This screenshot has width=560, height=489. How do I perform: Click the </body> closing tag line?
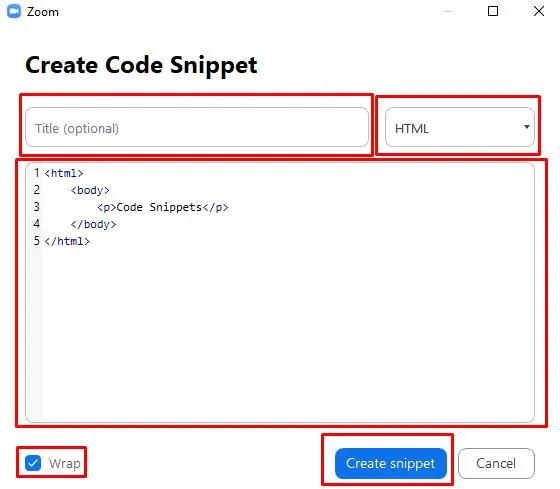point(93,224)
